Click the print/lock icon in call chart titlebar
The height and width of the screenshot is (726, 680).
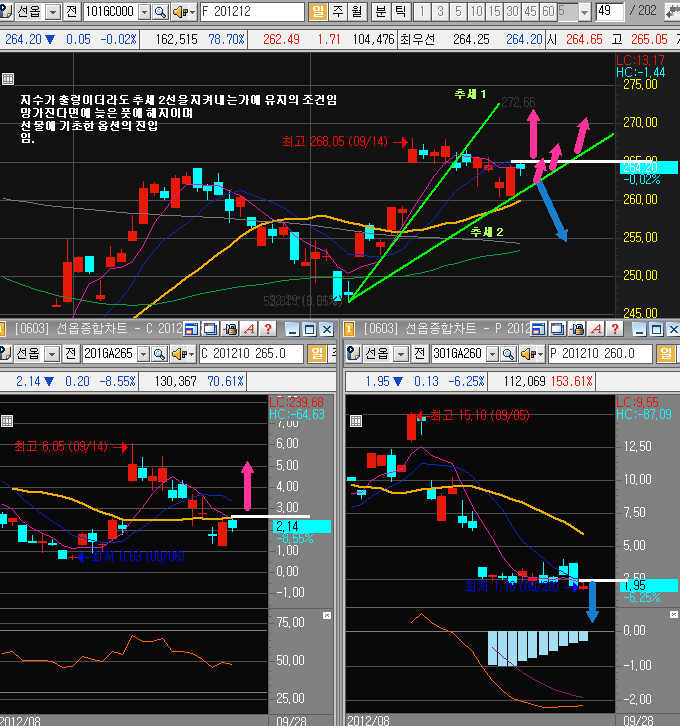tap(231, 328)
